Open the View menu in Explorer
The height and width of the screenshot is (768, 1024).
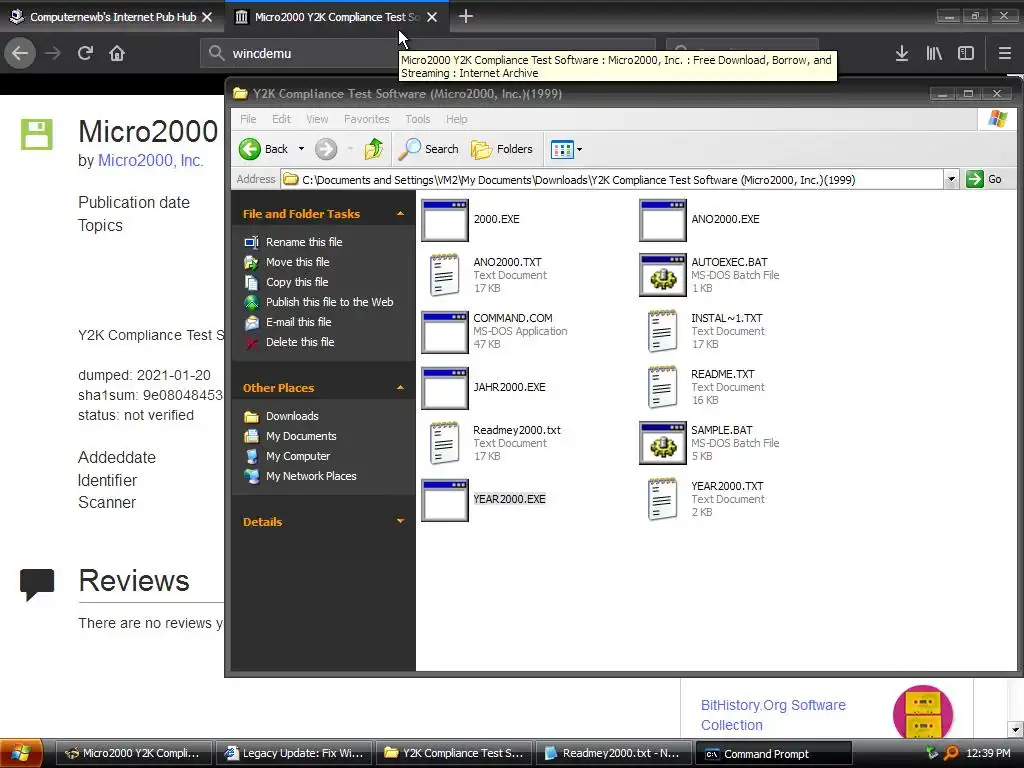(x=317, y=119)
